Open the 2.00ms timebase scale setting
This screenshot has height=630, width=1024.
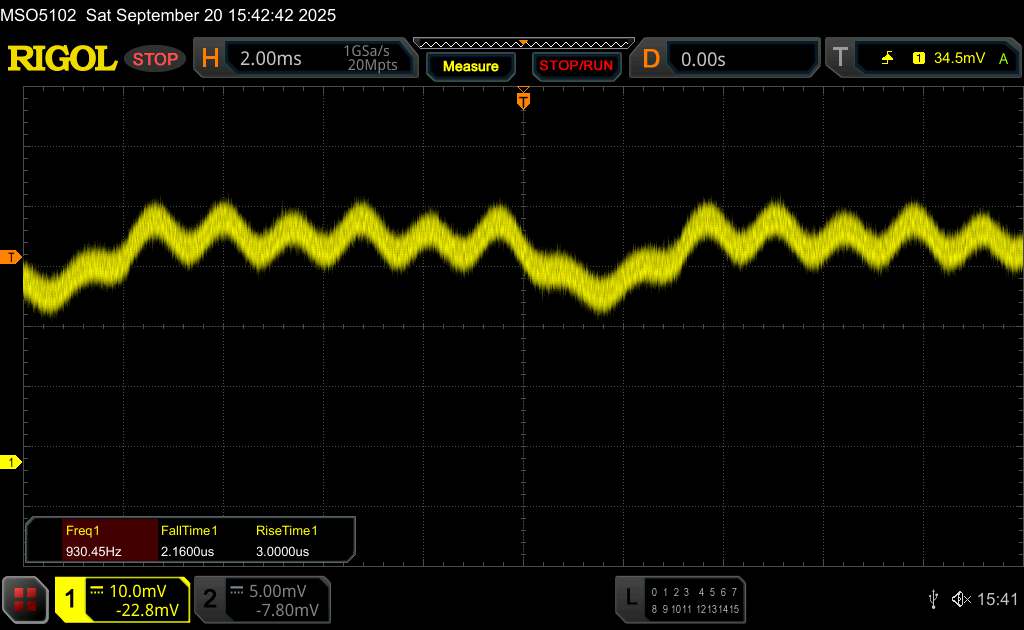pyautogui.click(x=271, y=59)
